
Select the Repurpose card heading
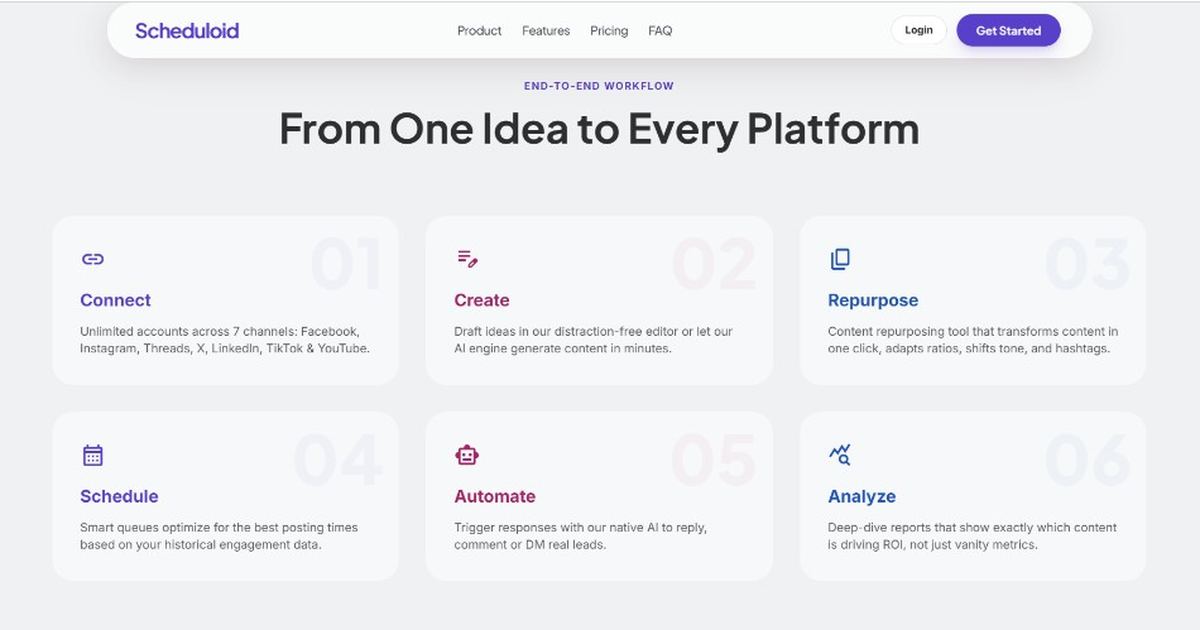pos(873,300)
